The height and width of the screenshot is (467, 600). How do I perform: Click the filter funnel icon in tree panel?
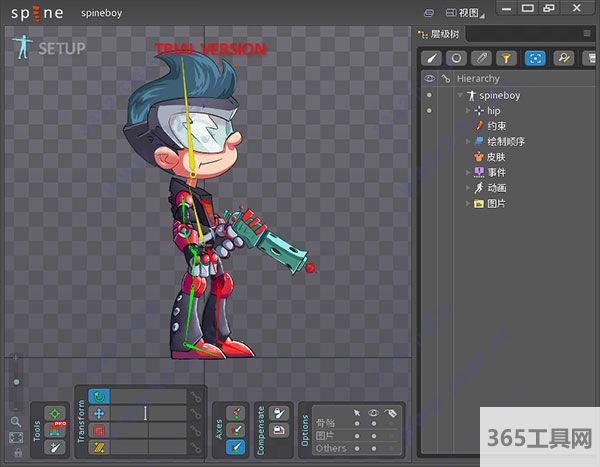[506, 59]
